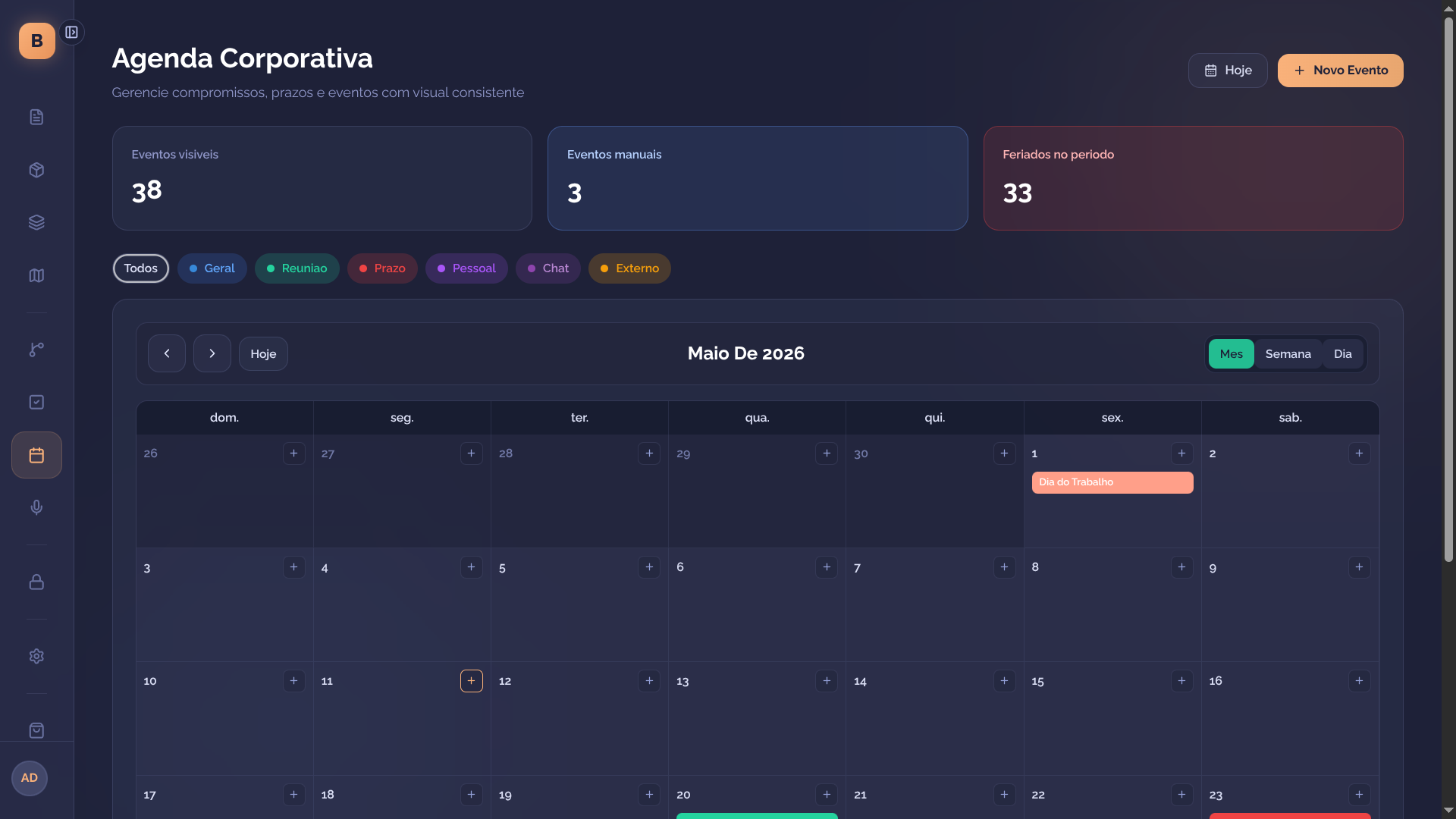
Task: Open the Eventos visiveis stat card
Action: pyautogui.click(x=322, y=178)
